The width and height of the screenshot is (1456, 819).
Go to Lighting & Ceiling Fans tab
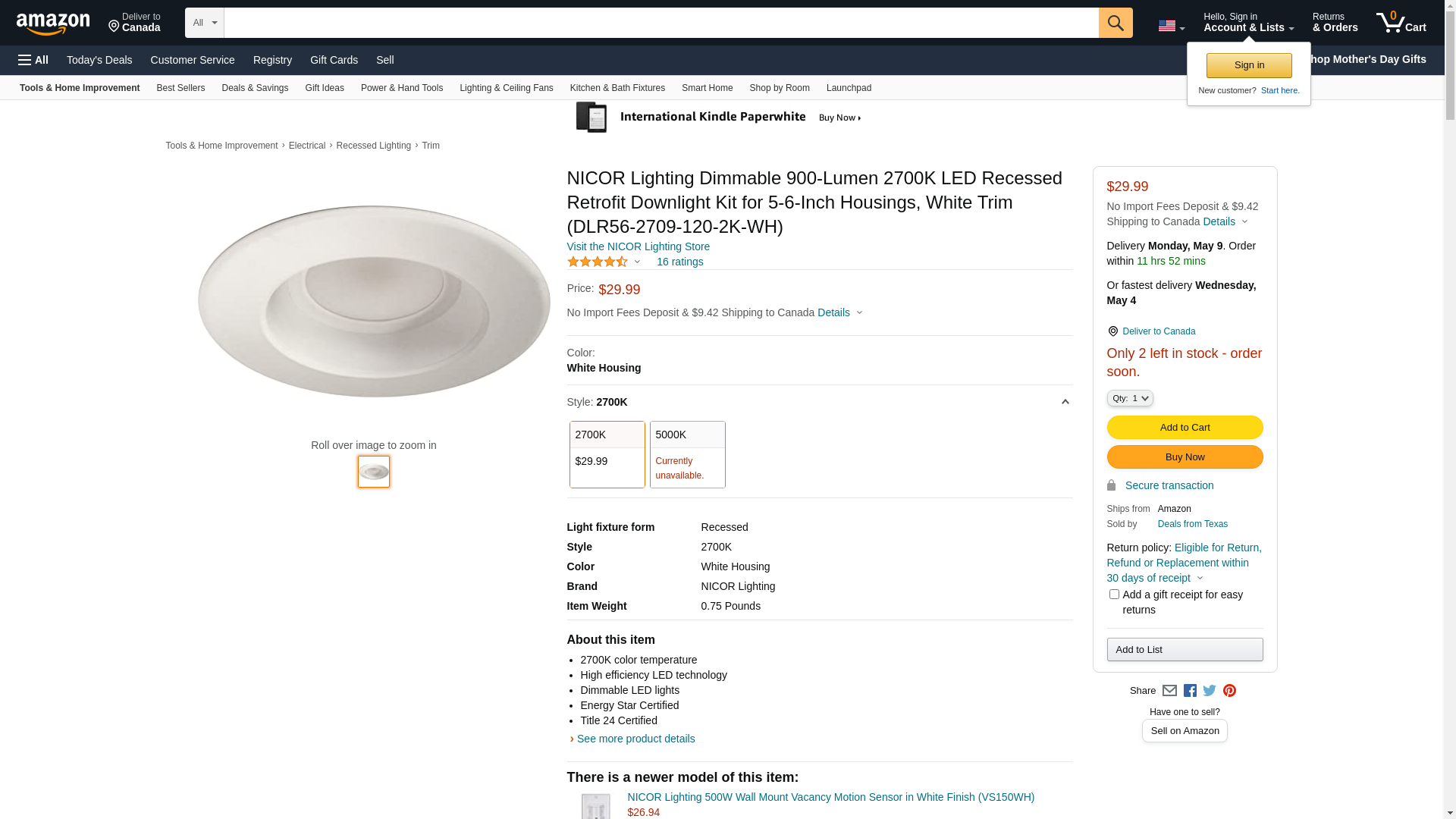point(506,88)
